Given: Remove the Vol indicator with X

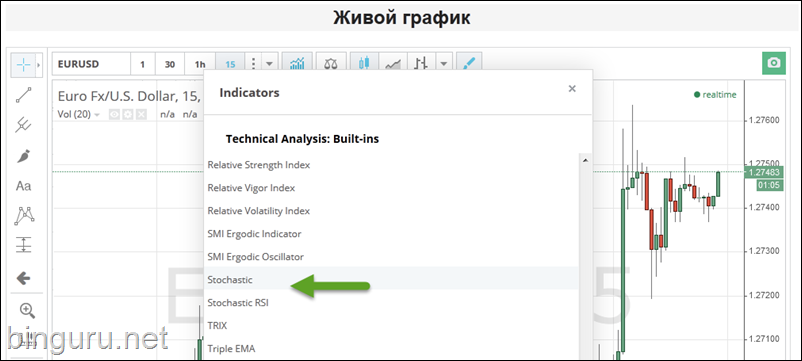Looking at the screenshot, I should click(x=141, y=115).
